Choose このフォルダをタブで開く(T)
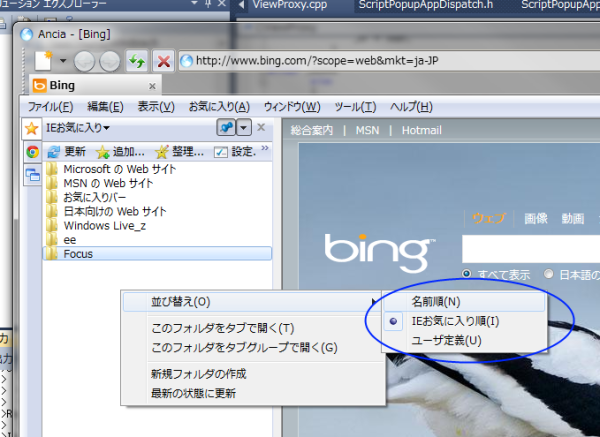This screenshot has width=600, height=437. (x=223, y=328)
